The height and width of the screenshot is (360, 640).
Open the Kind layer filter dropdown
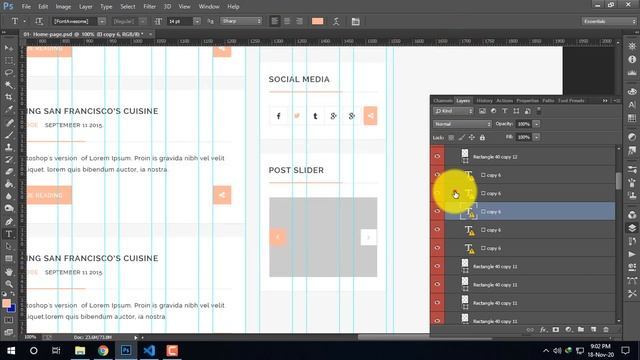pyautogui.click(x=453, y=111)
